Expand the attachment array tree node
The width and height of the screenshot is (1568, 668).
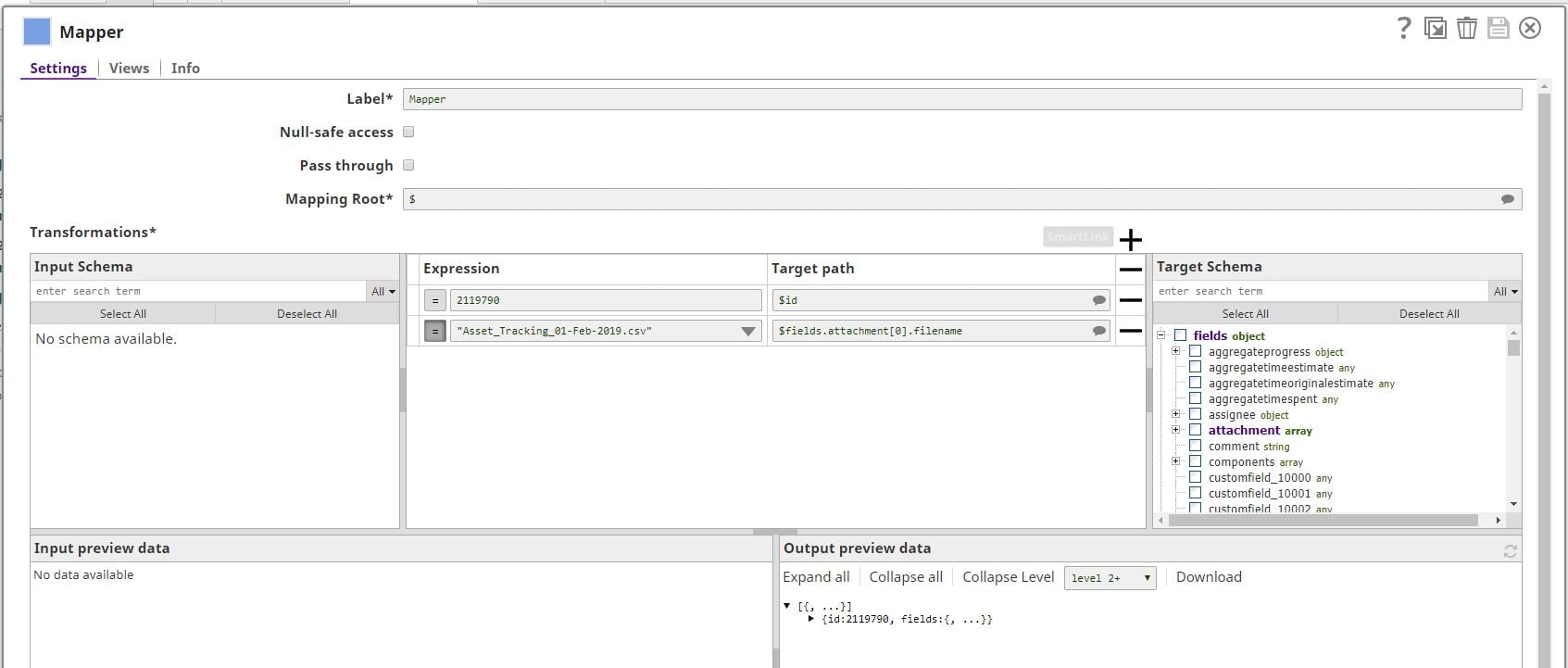coord(1176,430)
